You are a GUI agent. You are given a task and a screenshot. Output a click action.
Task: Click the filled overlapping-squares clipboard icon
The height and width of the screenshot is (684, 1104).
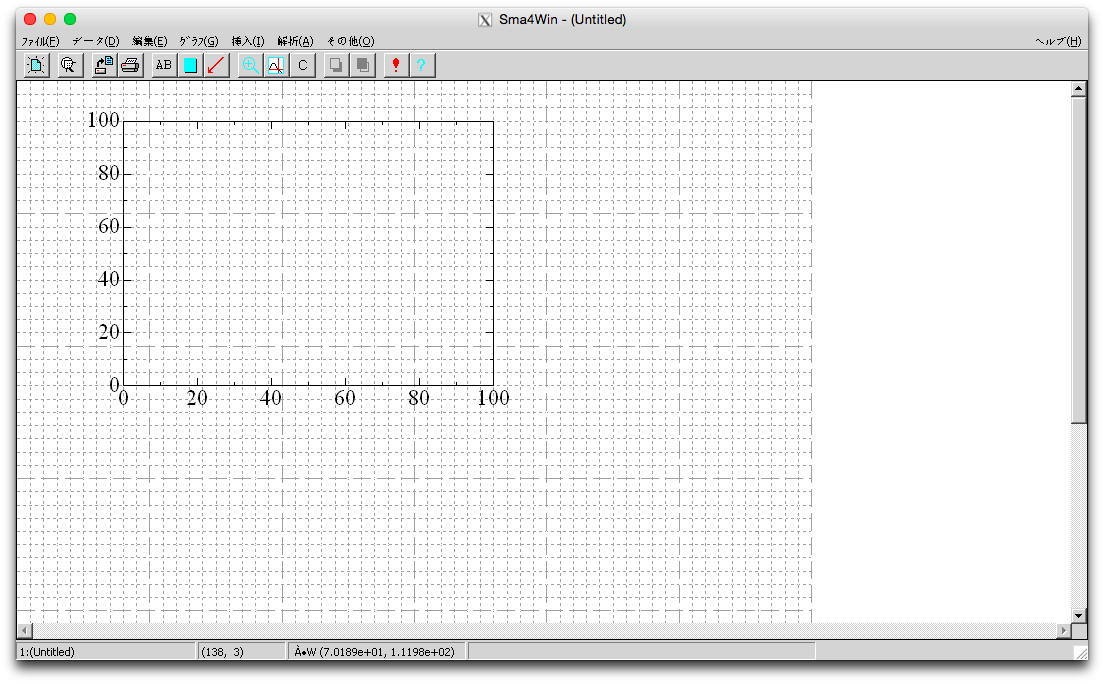tap(361, 64)
